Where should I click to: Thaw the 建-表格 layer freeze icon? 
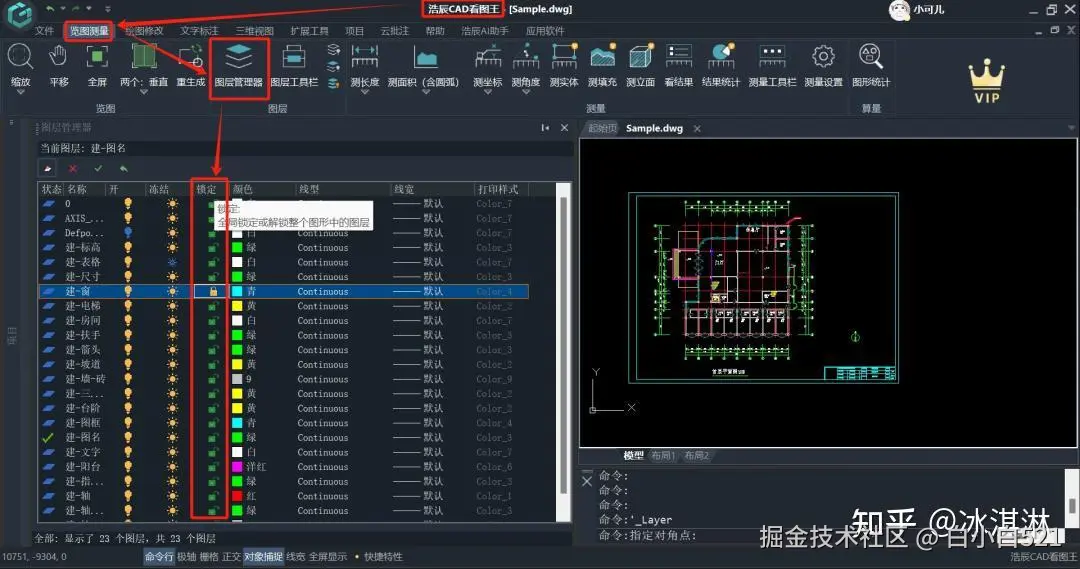pos(172,262)
